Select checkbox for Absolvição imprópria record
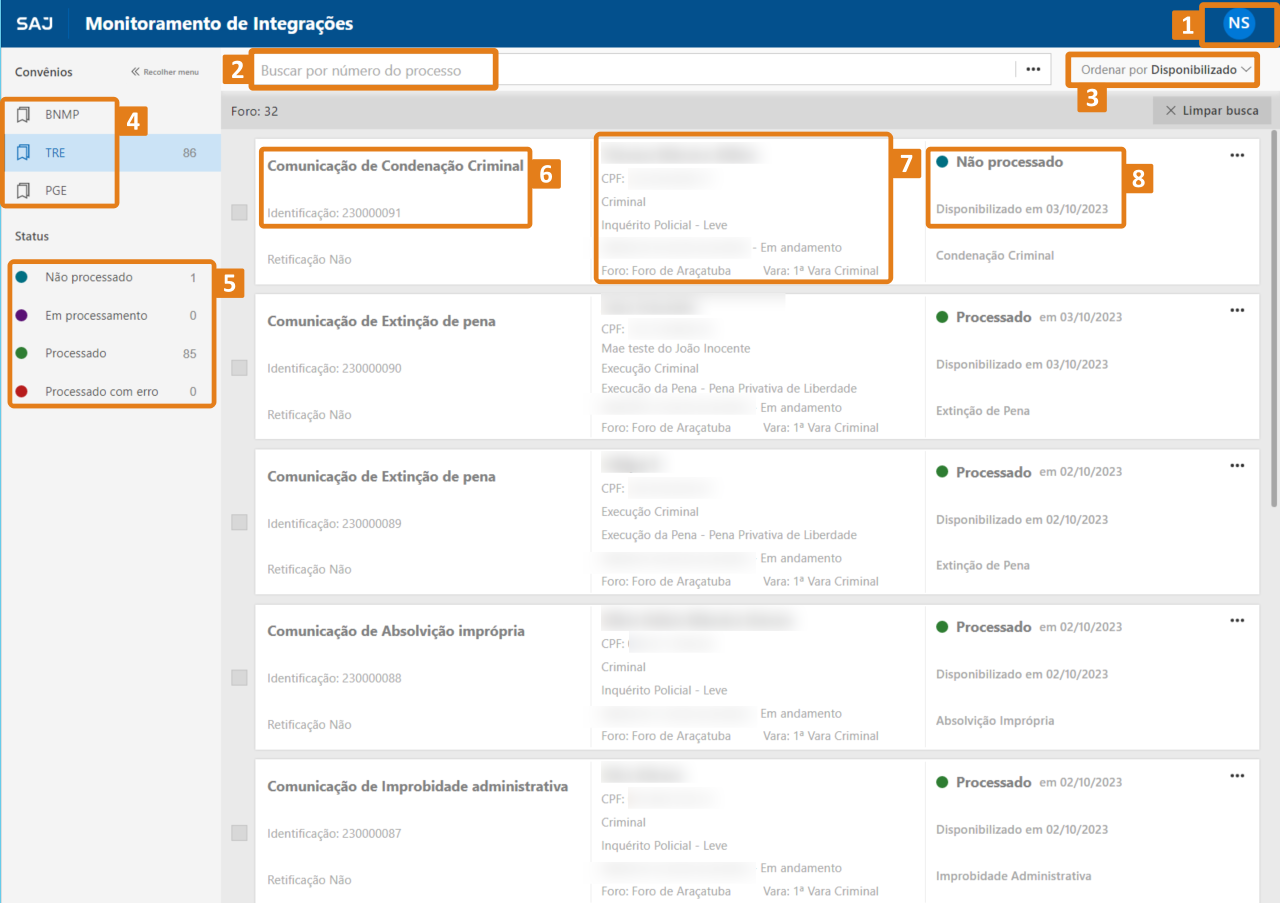The height and width of the screenshot is (903, 1280). [x=239, y=677]
